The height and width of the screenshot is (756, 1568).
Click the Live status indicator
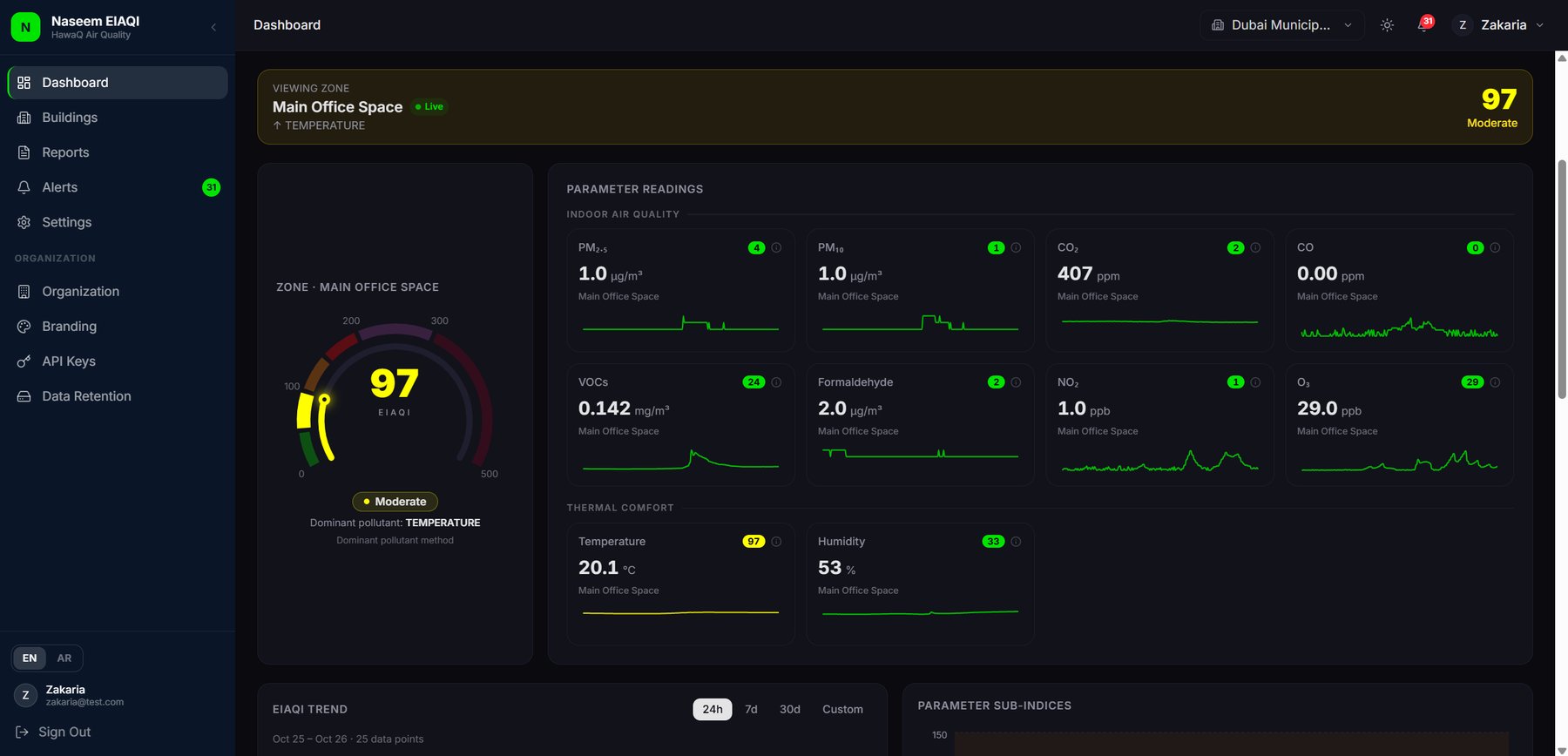(x=429, y=106)
